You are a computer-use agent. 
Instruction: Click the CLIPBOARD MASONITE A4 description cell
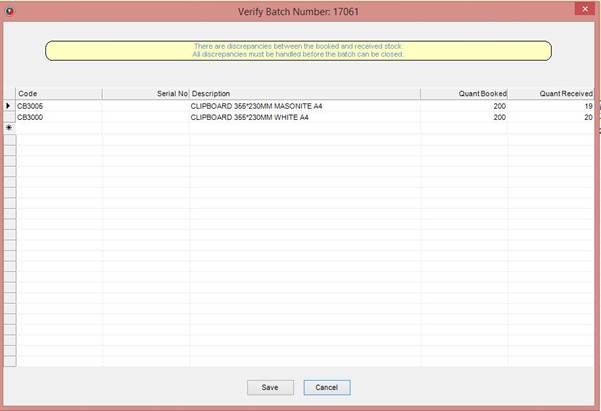click(304, 105)
